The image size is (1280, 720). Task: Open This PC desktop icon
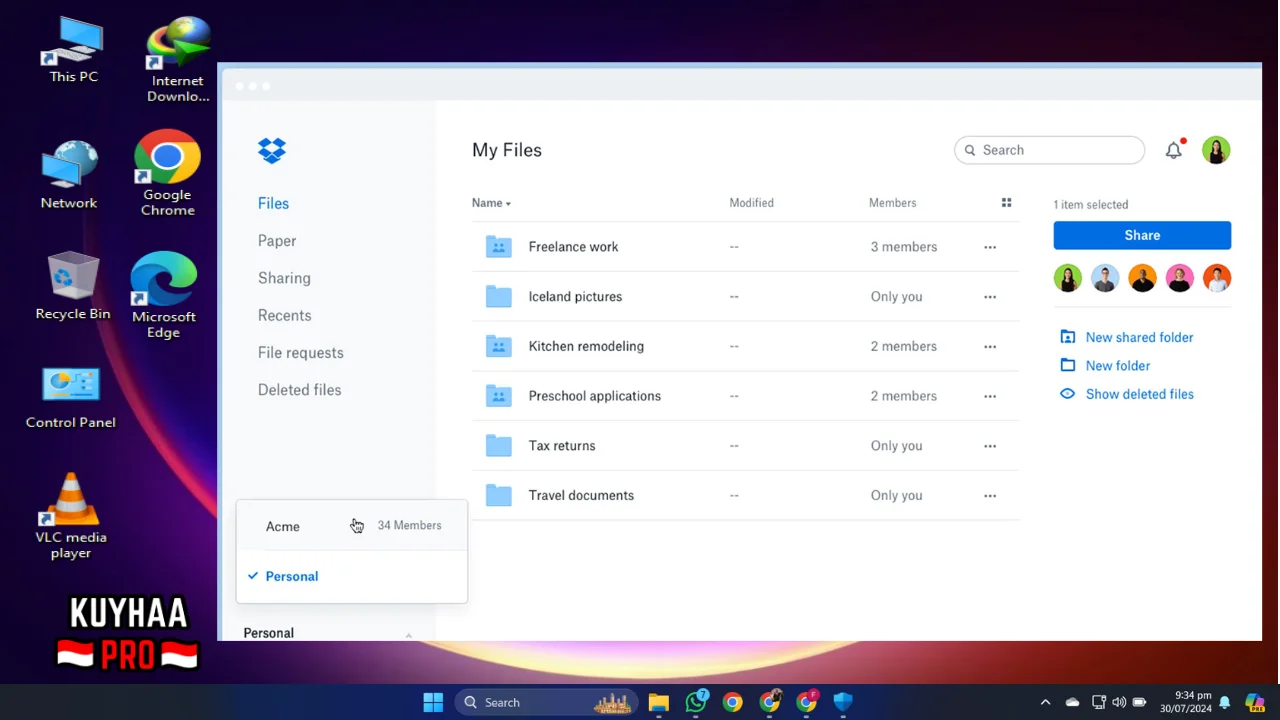click(x=74, y=50)
